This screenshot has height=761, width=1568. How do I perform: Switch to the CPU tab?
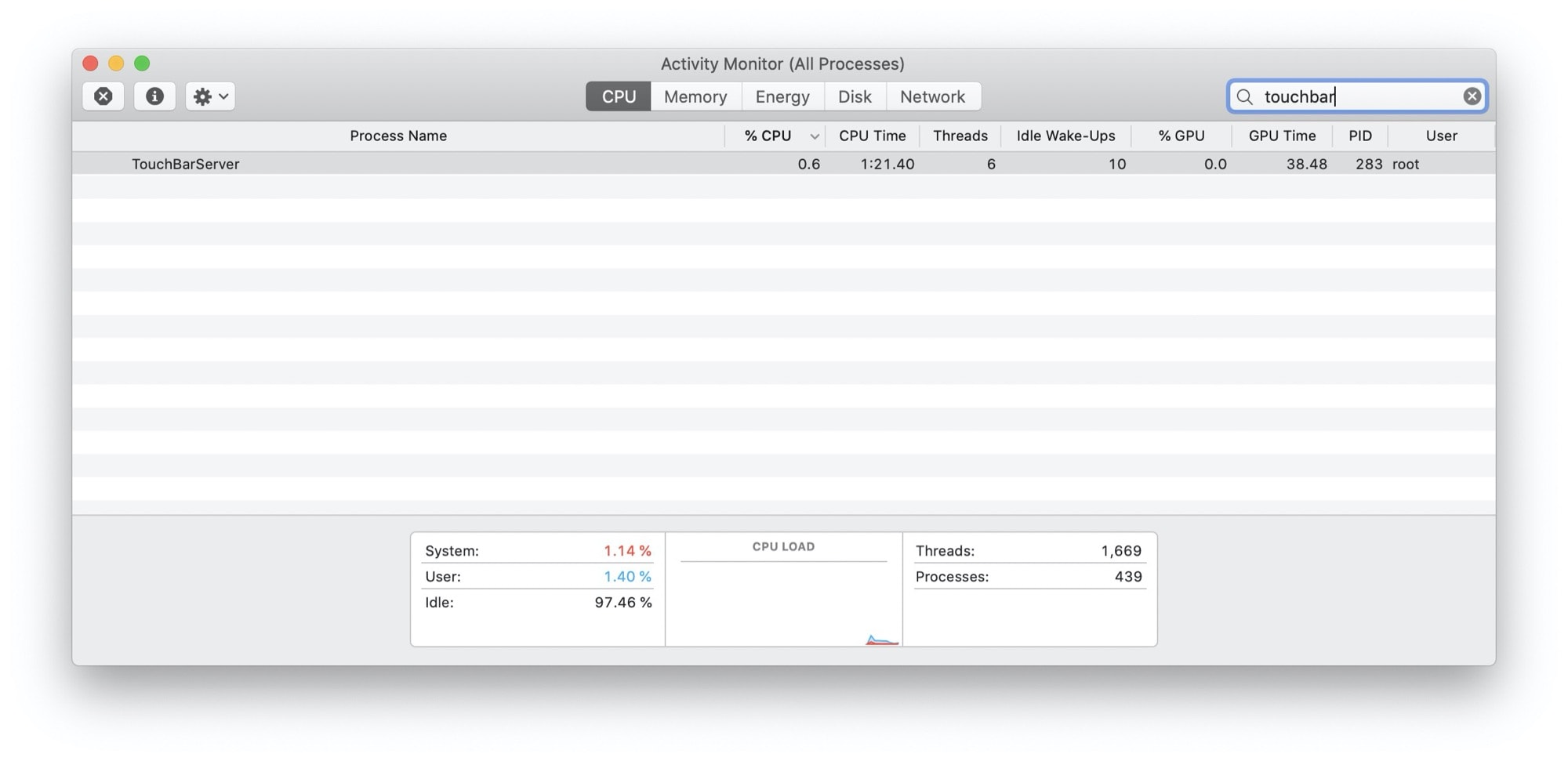[x=618, y=96]
